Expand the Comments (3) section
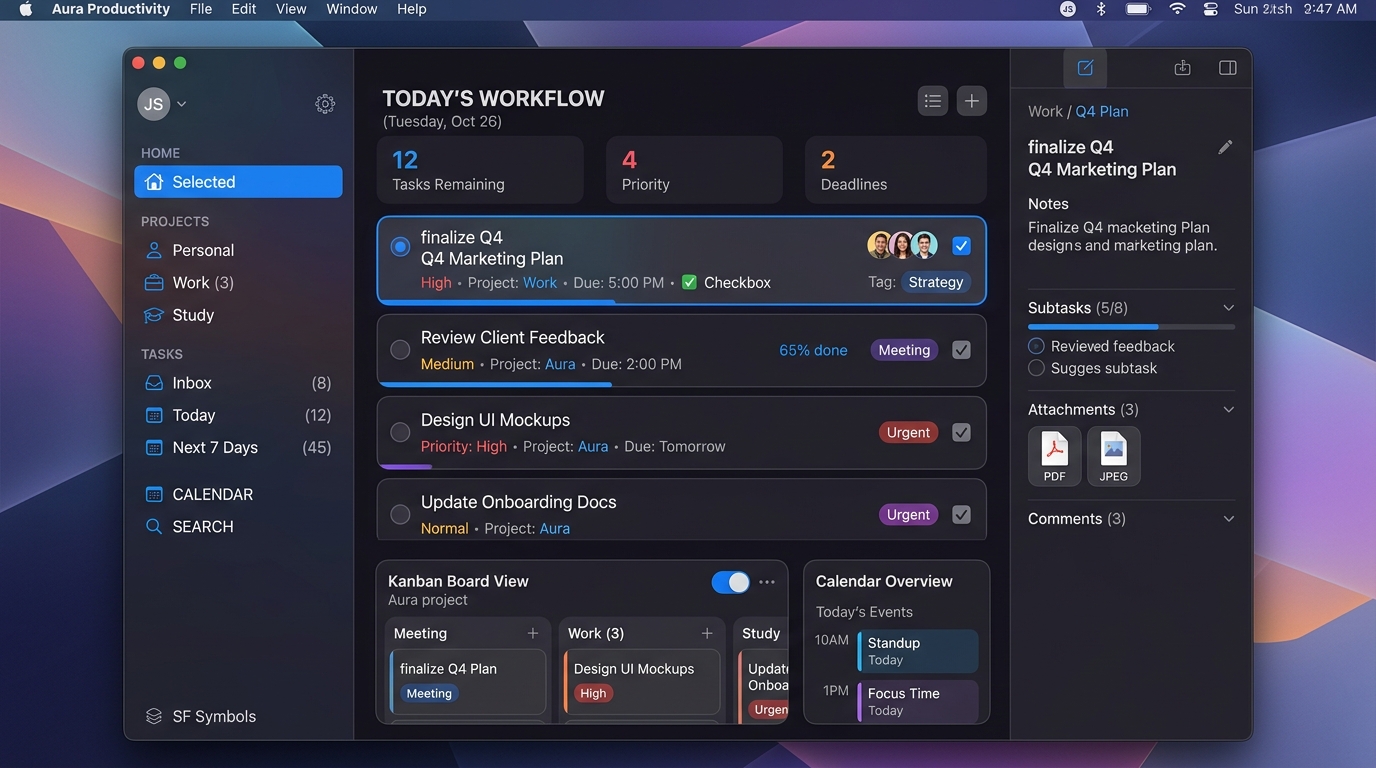This screenshot has width=1376, height=768. coord(1229,519)
